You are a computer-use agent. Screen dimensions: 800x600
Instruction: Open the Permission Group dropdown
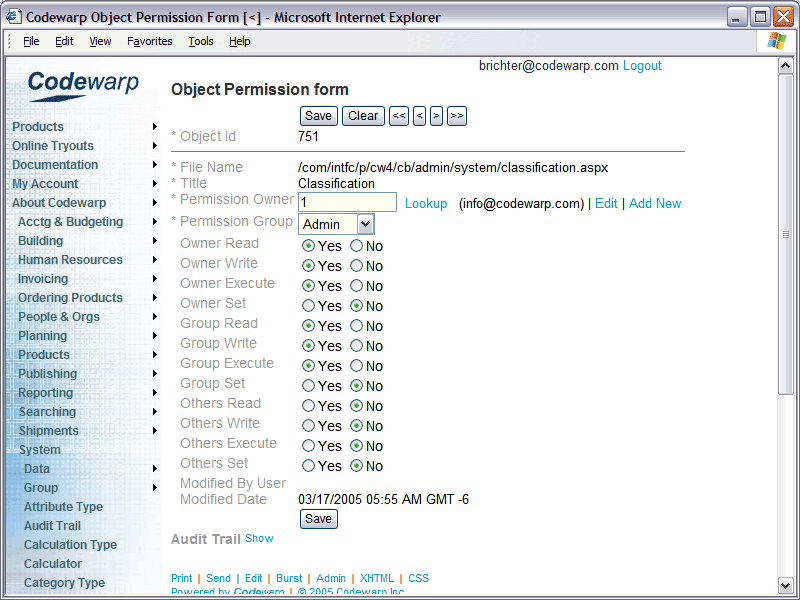click(365, 224)
